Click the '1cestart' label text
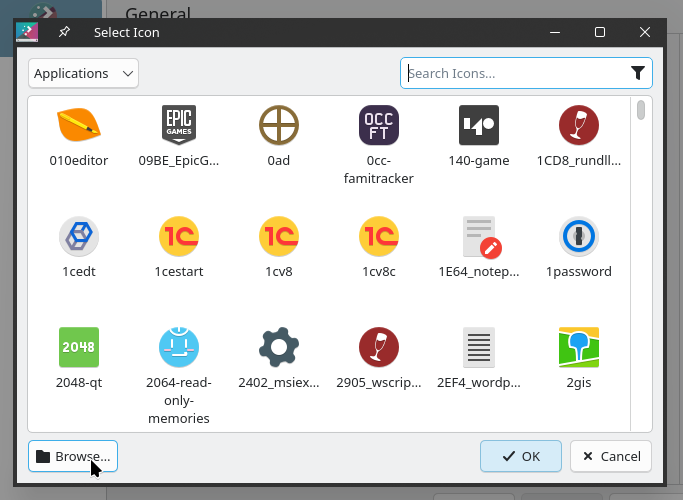The height and width of the screenshot is (500, 683). pyautogui.click(x=179, y=271)
